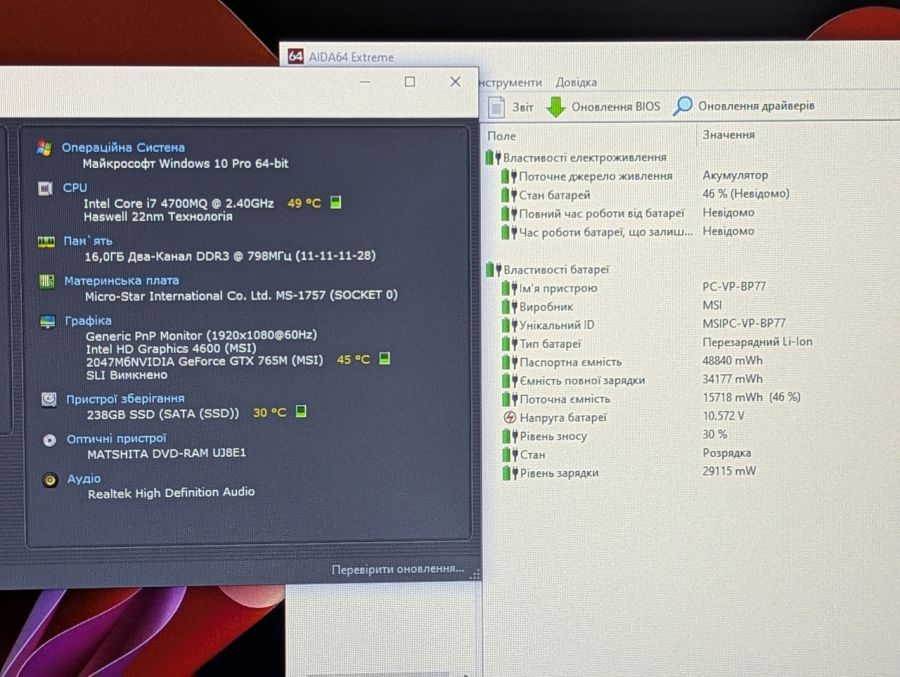
Task: Click the Звіт report button in AIDA64 toolbar
Action: (511, 107)
